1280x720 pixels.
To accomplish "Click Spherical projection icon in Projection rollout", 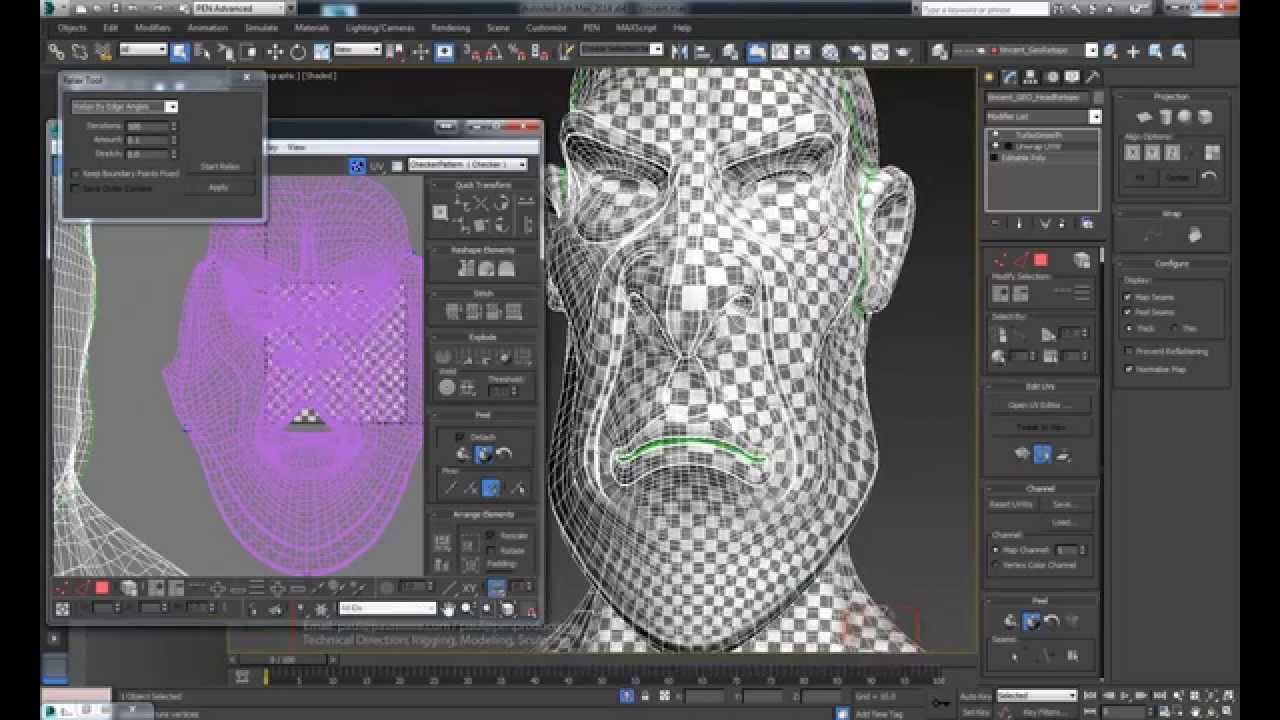I will click(1185, 117).
